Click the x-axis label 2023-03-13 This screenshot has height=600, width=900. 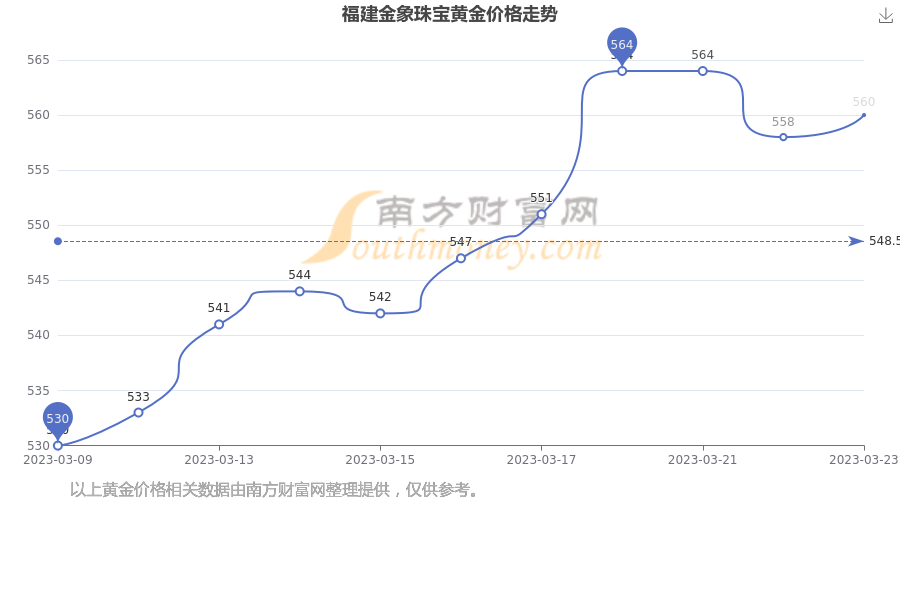(x=219, y=460)
